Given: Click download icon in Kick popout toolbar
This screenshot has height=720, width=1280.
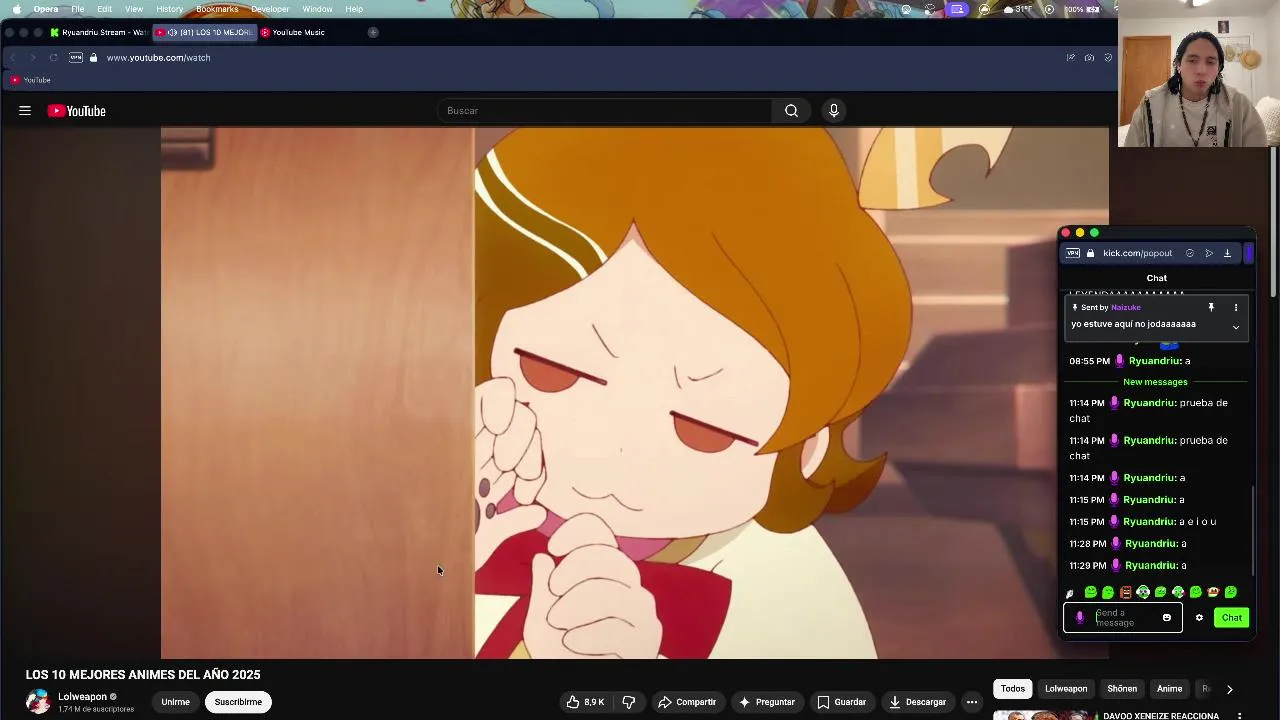Looking at the screenshot, I should 1227,253.
